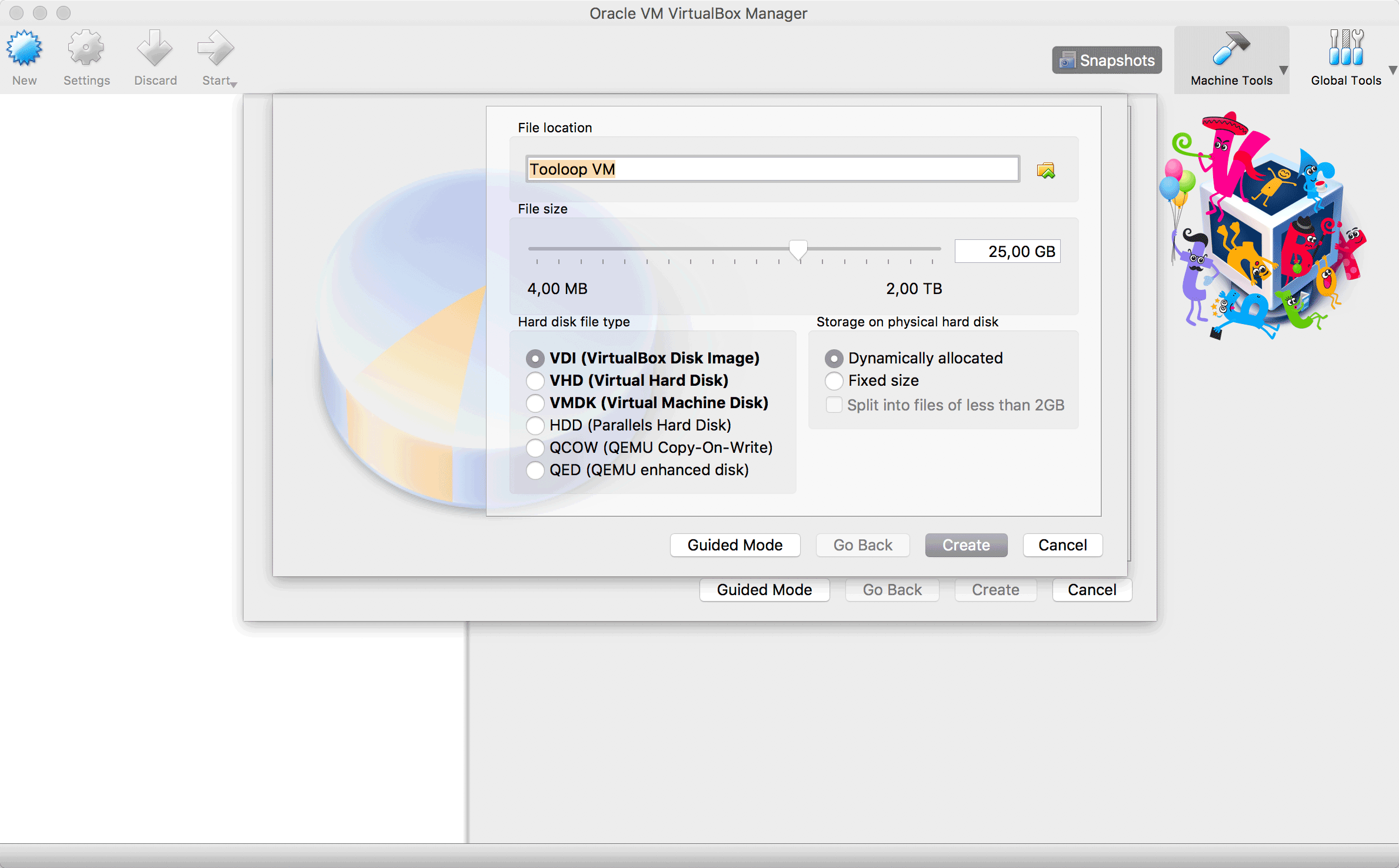
Task: Click the File location heading
Action: point(555,128)
